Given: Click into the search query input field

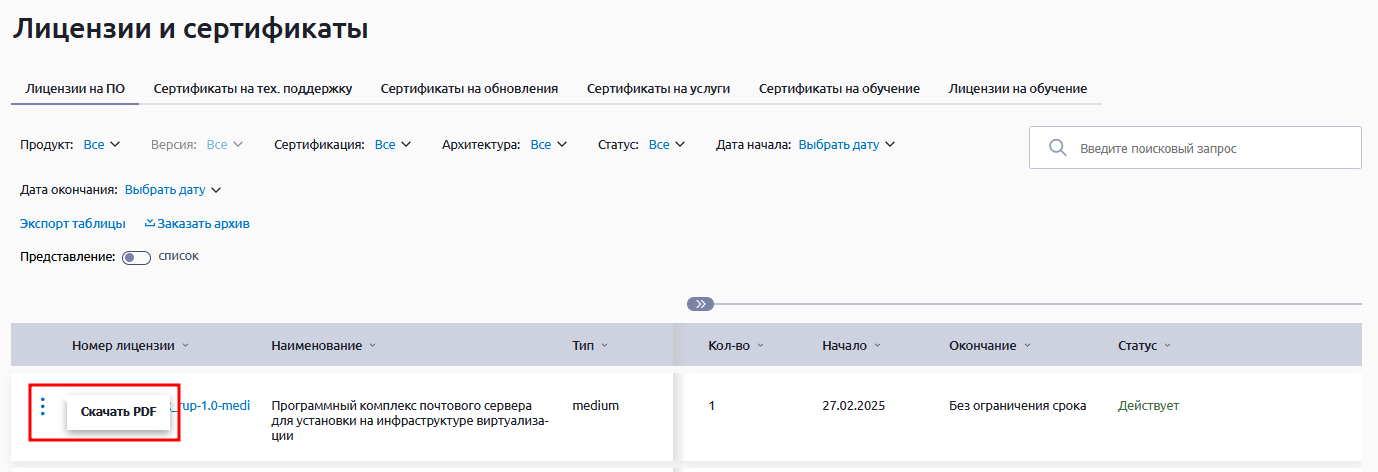Looking at the screenshot, I should click(x=1210, y=148).
